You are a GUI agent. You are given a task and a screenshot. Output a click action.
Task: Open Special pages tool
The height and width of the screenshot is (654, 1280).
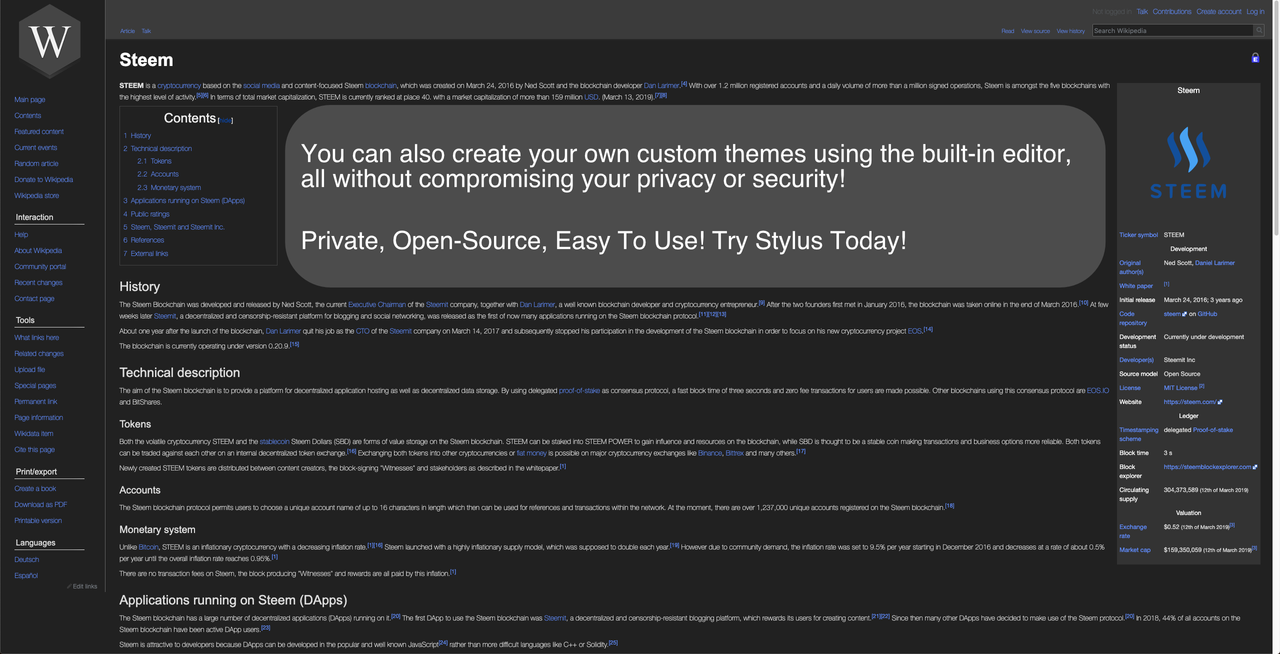(x=35, y=386)
